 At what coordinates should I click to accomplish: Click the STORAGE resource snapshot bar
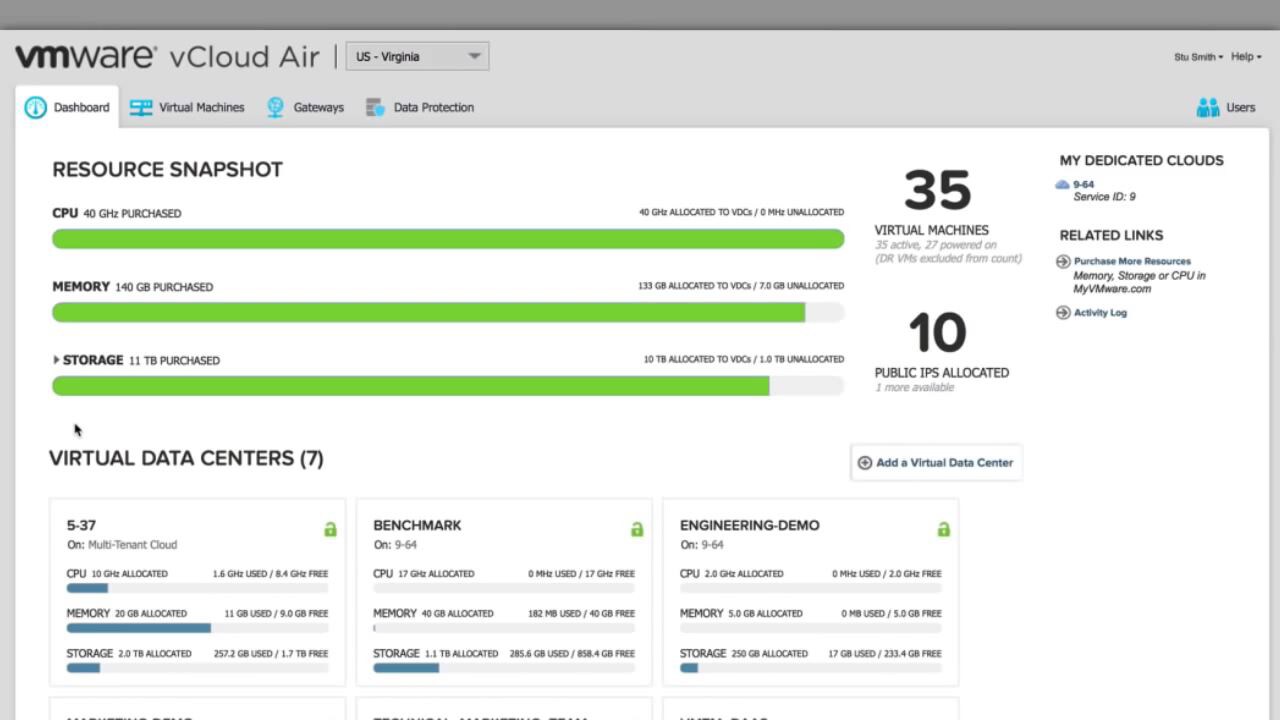(x=448, y=386)
